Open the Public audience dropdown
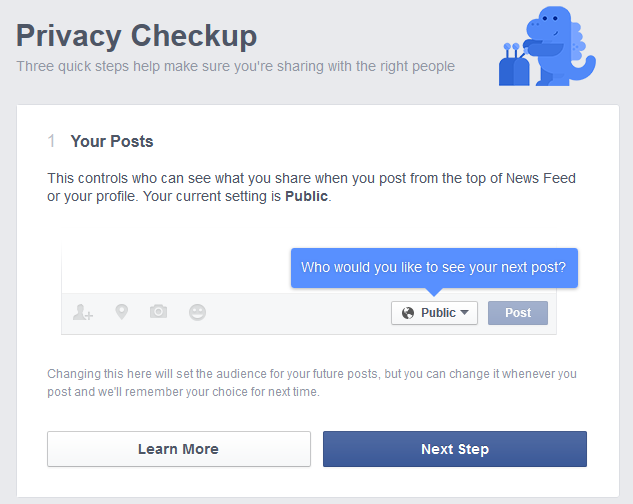Image resolution: width=633 pixels, height=504 pixels. point(434,313)
